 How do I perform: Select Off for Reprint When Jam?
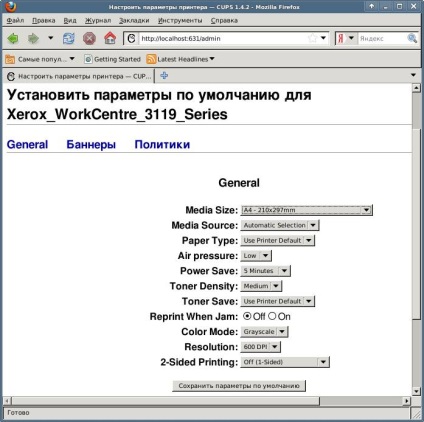click(247, 316)
